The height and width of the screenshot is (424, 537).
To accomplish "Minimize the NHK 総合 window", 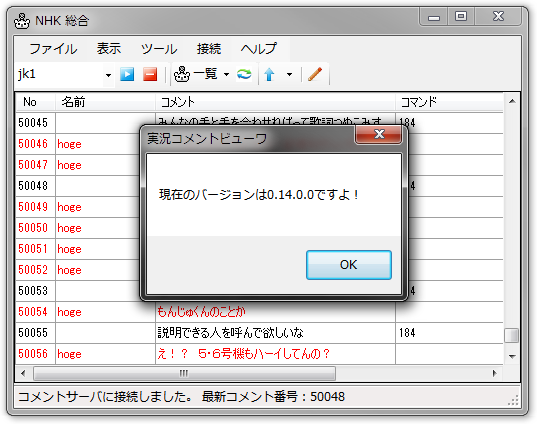I will [434, 16].
